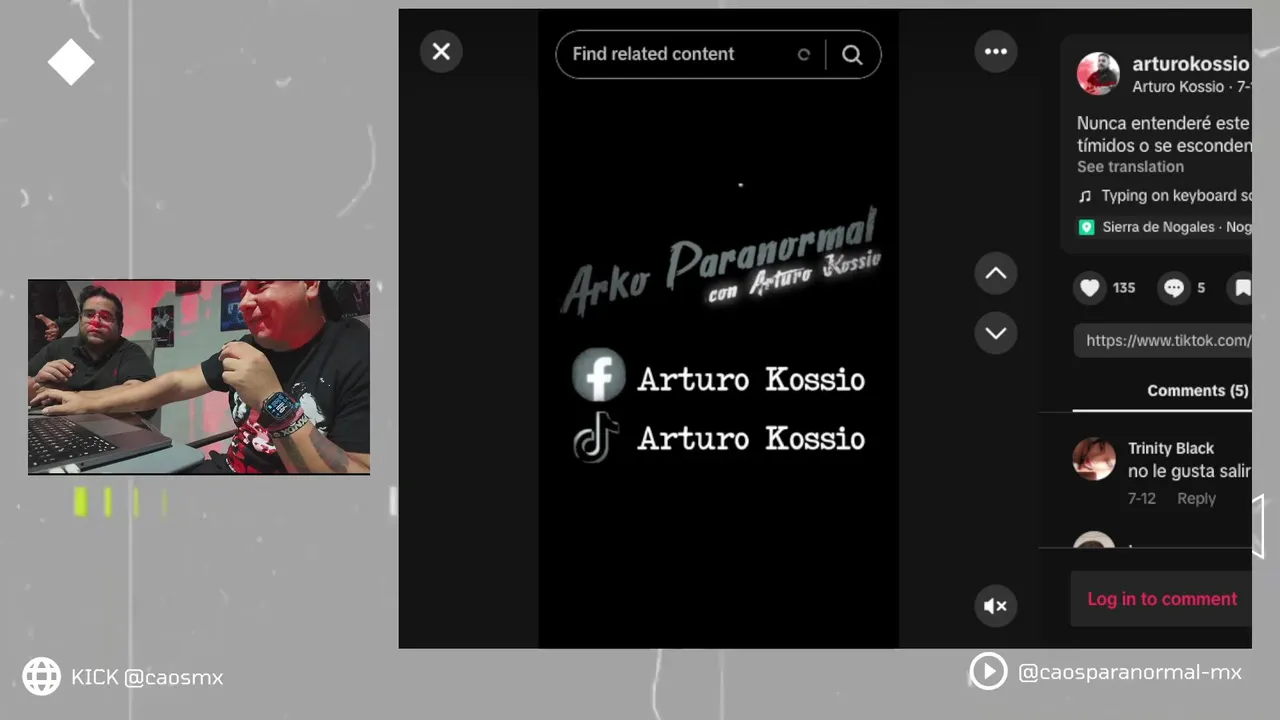Save video with bookmark icon
Viewport: 1280px width, 720px height.
(1241, 288)
